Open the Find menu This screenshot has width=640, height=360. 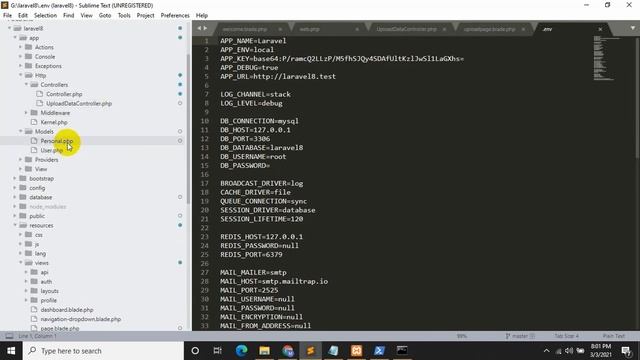(69, 15)
